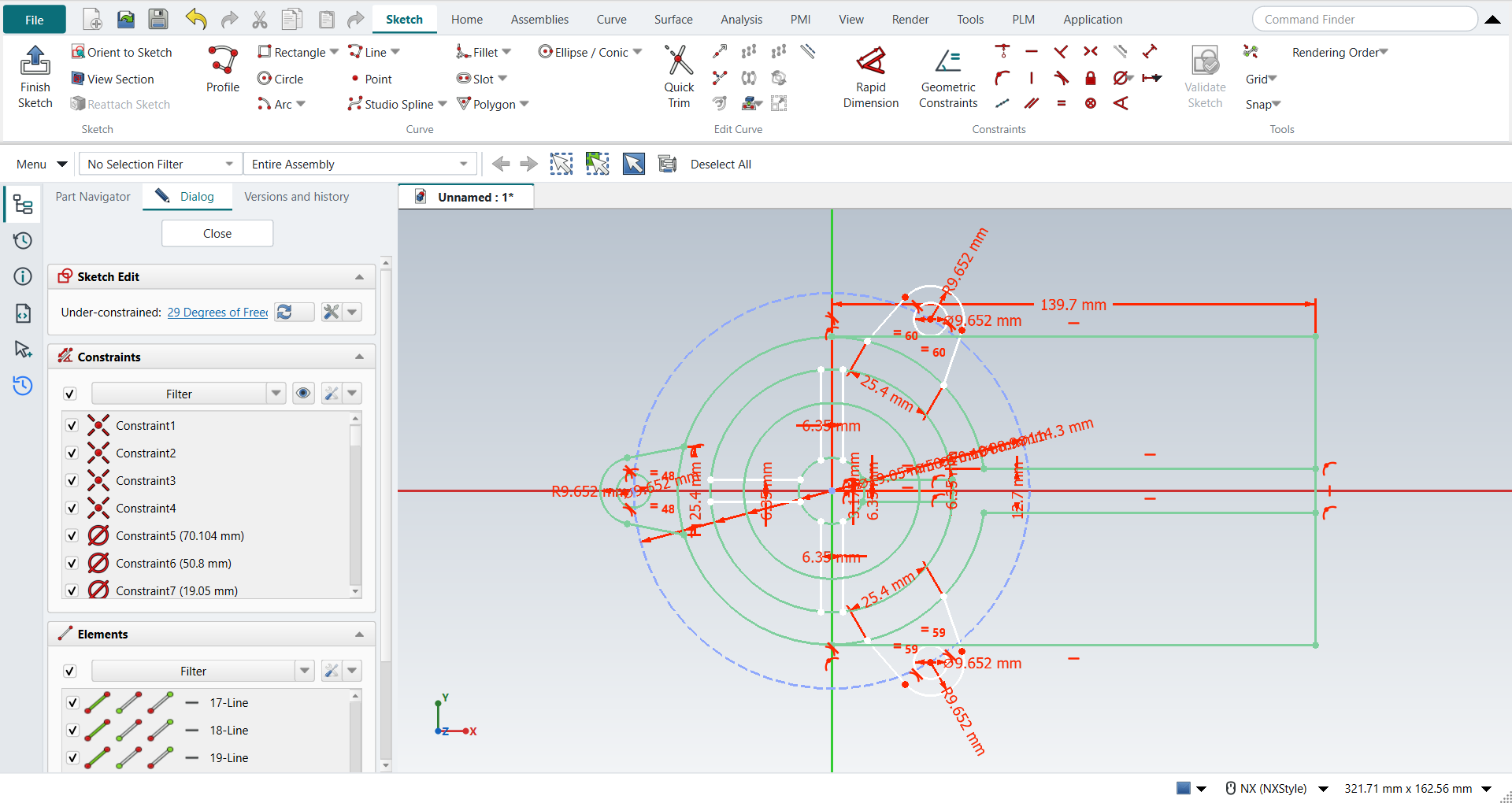Image resolution: width=1512 pixels, height=803 pixels.
Task: Click the Close button in the Dialog panel
Action: (x=217, y=233)
